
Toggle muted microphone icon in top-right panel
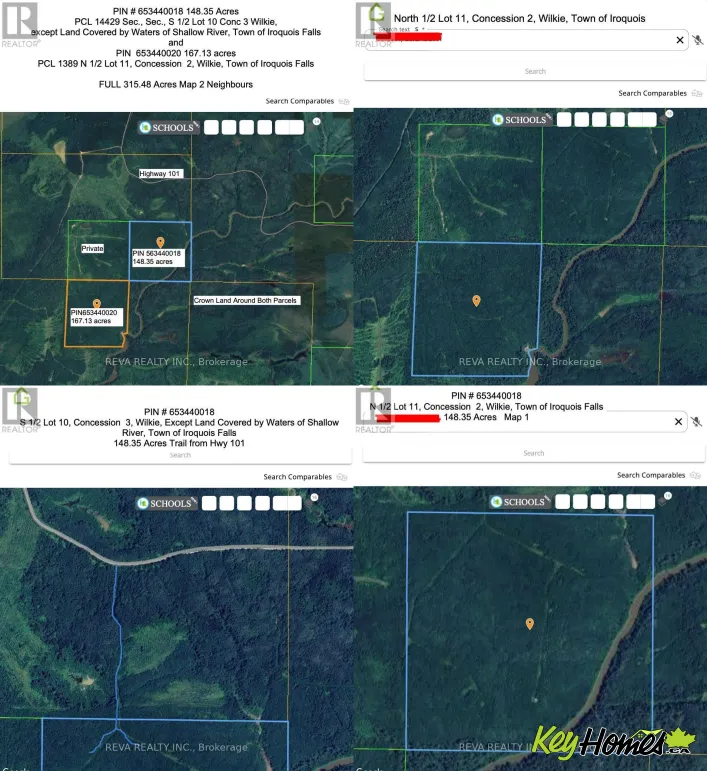click(698, 40)
